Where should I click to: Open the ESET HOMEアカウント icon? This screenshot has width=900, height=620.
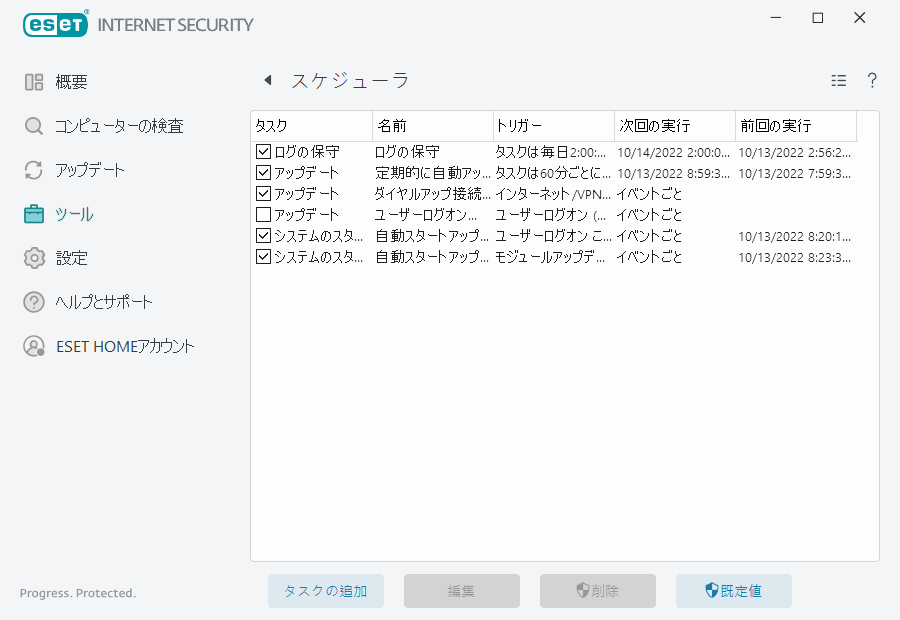(33, 346)
